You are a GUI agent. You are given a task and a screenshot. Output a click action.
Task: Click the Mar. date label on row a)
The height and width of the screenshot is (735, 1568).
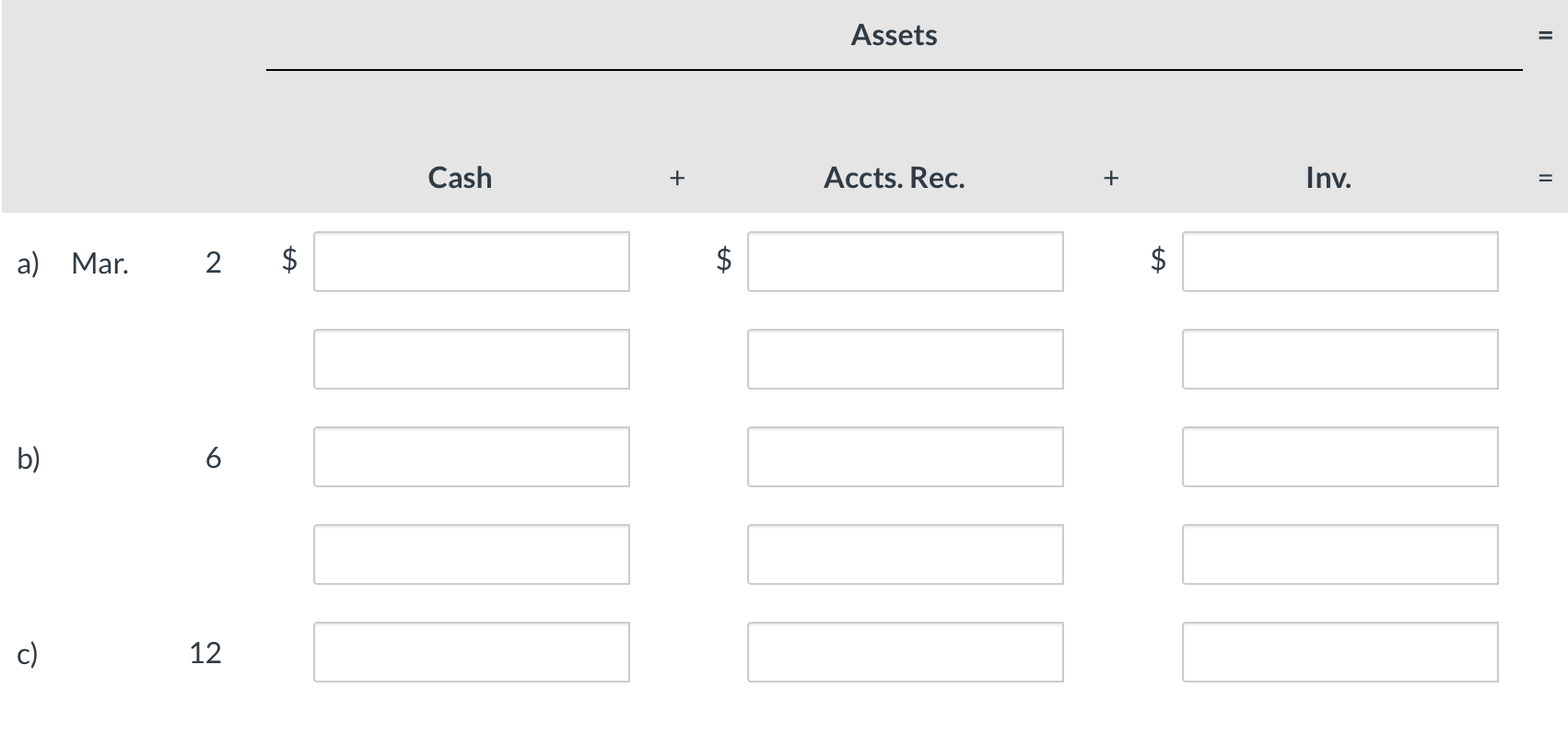[100, 263]
